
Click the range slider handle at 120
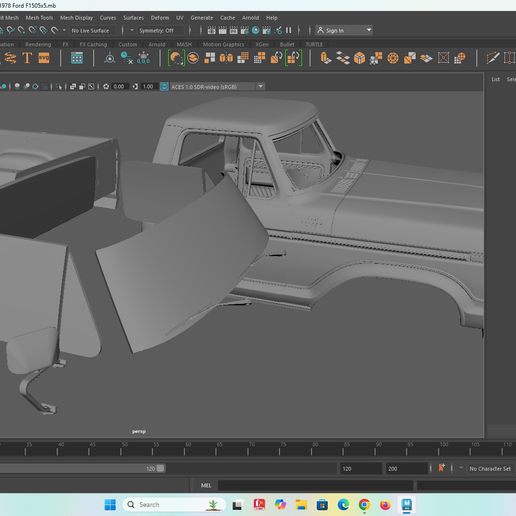(160, 468)
